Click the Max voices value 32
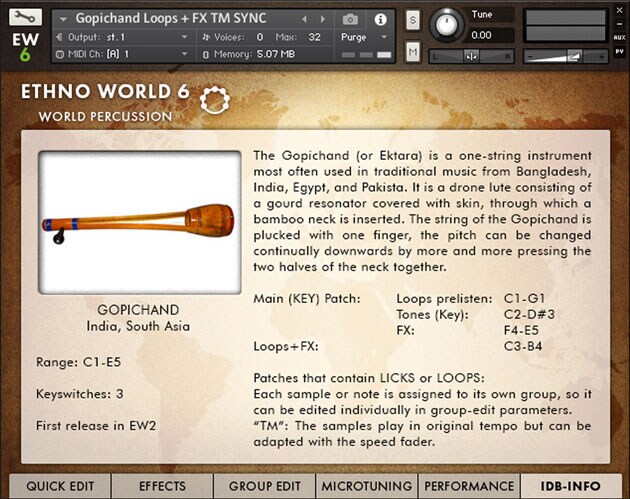The width and height of the screenshot is (630, 499). [x=314, y=37]
